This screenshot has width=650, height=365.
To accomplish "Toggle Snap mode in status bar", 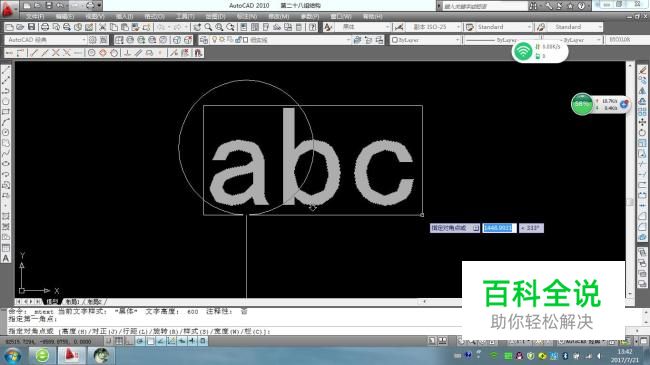I will pos(109,341).
